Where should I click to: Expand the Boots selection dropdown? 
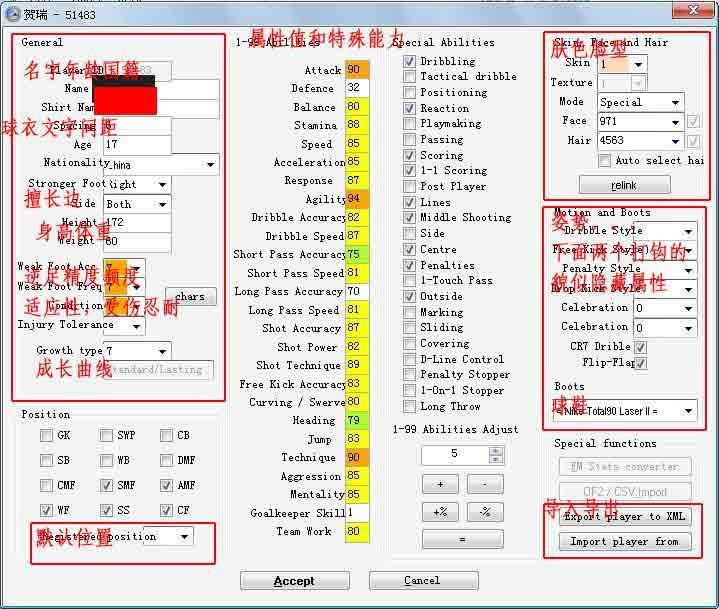(x=688, y=410)
